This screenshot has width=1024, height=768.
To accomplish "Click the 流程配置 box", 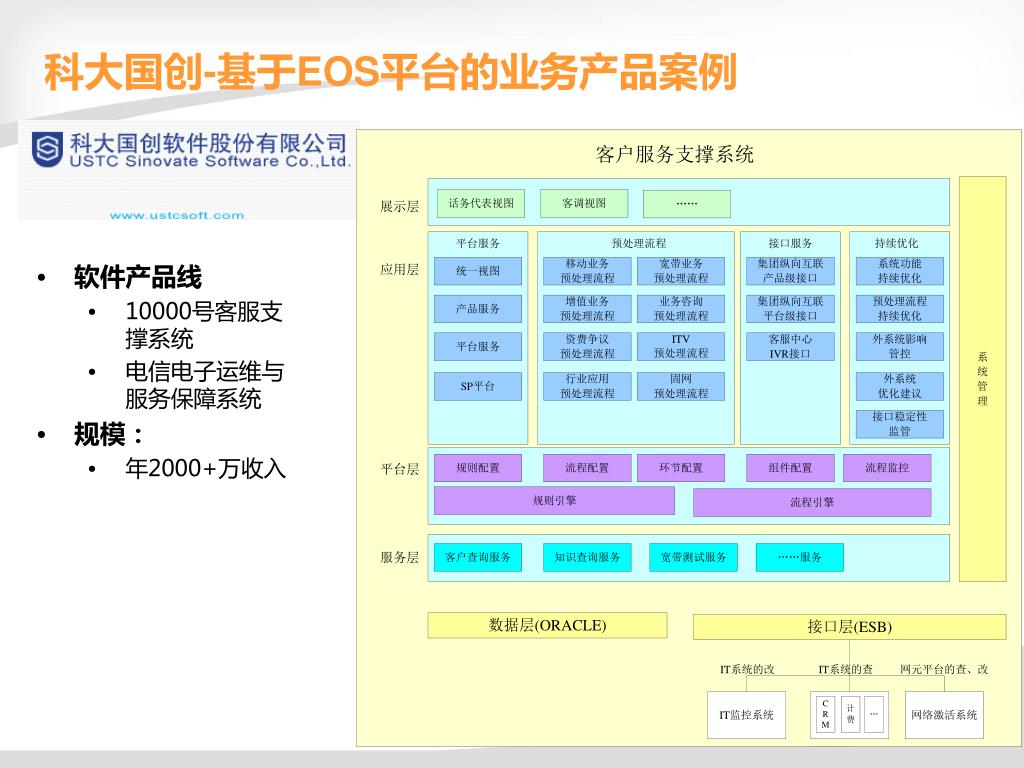I will 587,468.
